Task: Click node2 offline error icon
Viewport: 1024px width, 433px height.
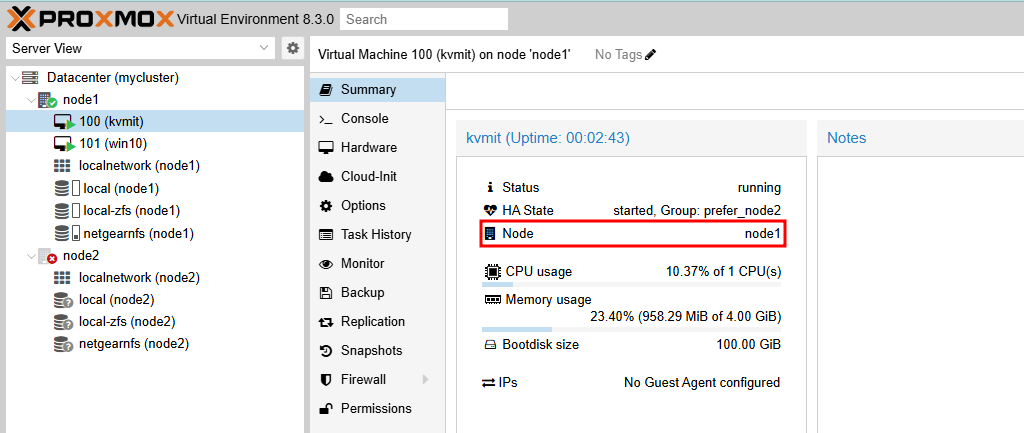Action: pos(48,256)
